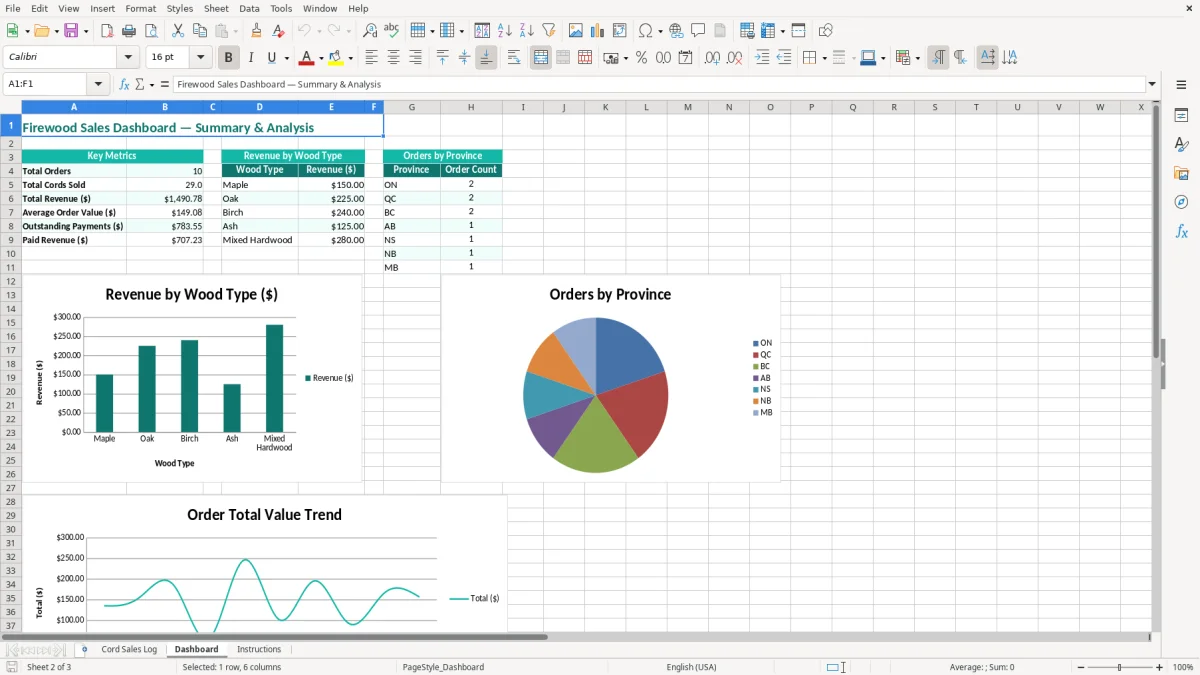The height and width of the screenshot is (675, 1200).
Task: Adjust the zoom slider in status bar
Action: [1119, 667]
